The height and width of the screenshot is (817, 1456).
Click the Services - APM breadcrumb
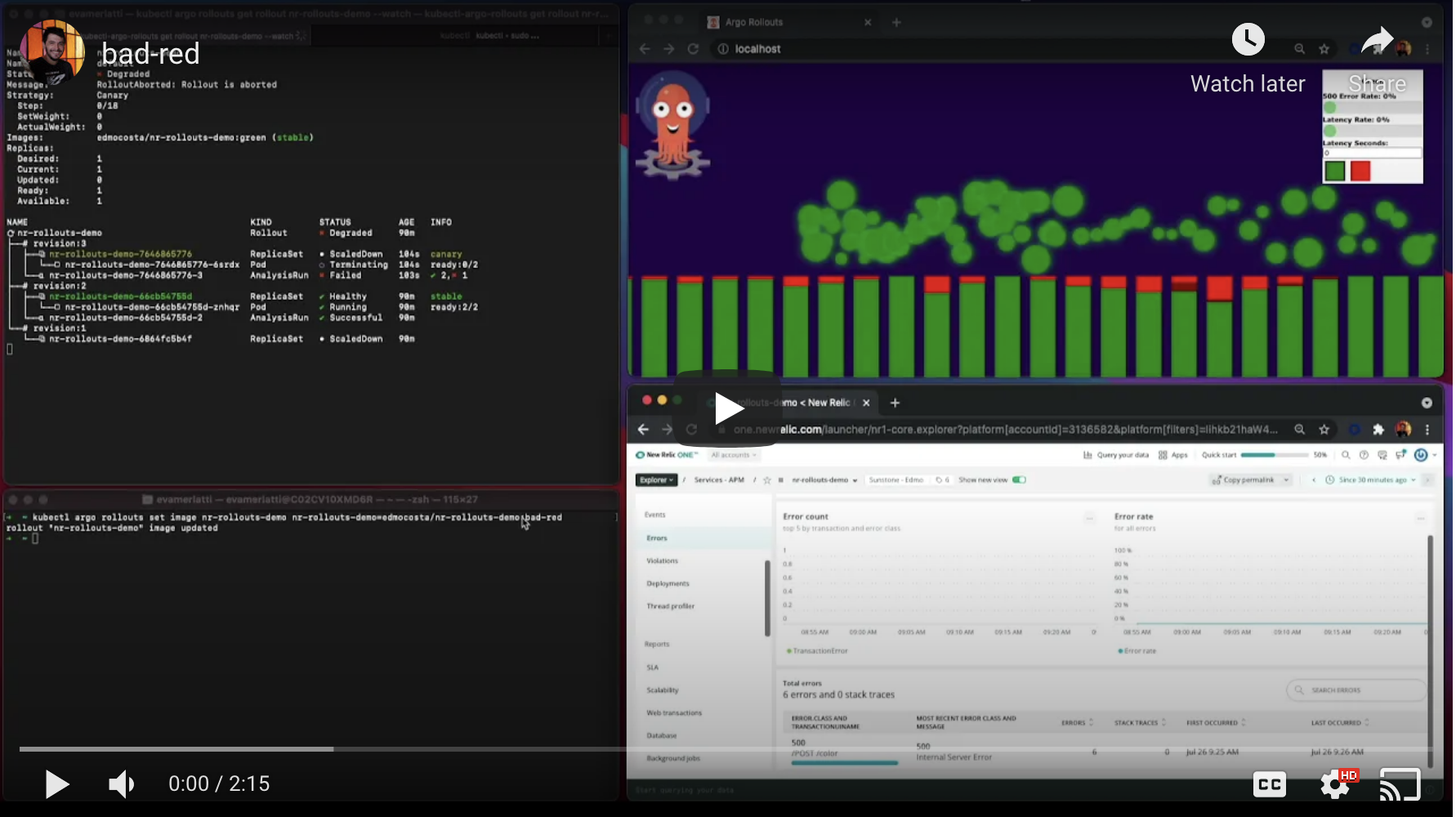point(719,480)
